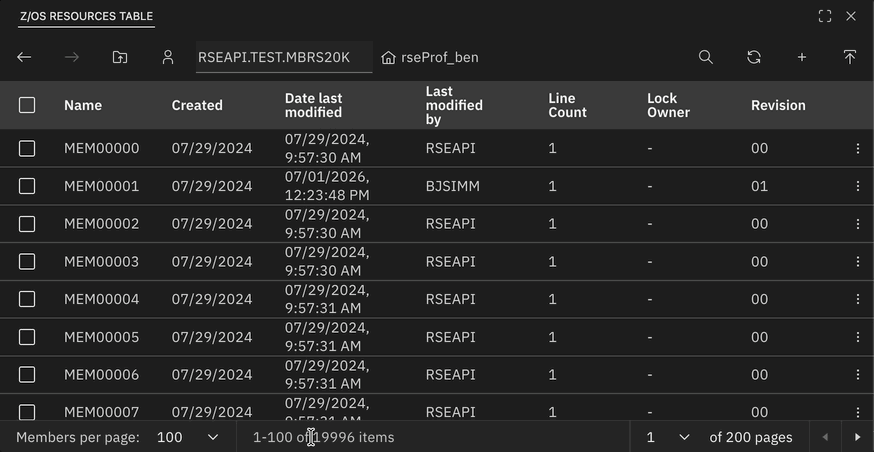The height and width of the screenshot is (452, 874).
Task: Click the Created date of MEM00004
Action: (x=212, y=299)
